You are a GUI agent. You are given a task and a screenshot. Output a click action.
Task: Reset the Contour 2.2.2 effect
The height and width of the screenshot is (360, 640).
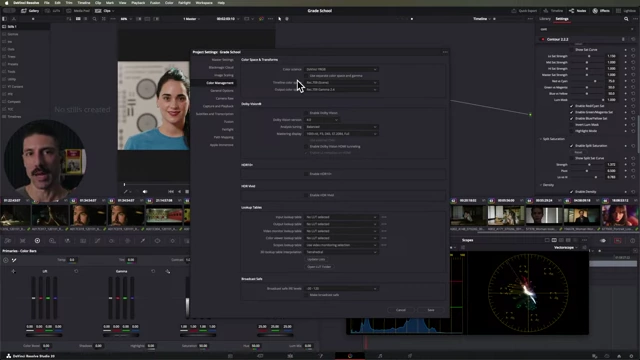(x=633, y=39)
